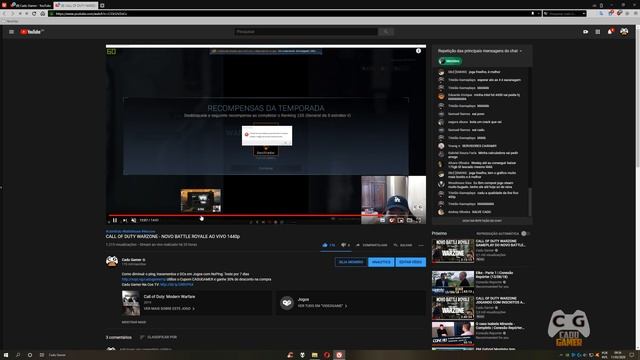Viewport: 640px width, 360px height.
Task: Open File Explorer folder from taskbar
Action: coord(315,355)
